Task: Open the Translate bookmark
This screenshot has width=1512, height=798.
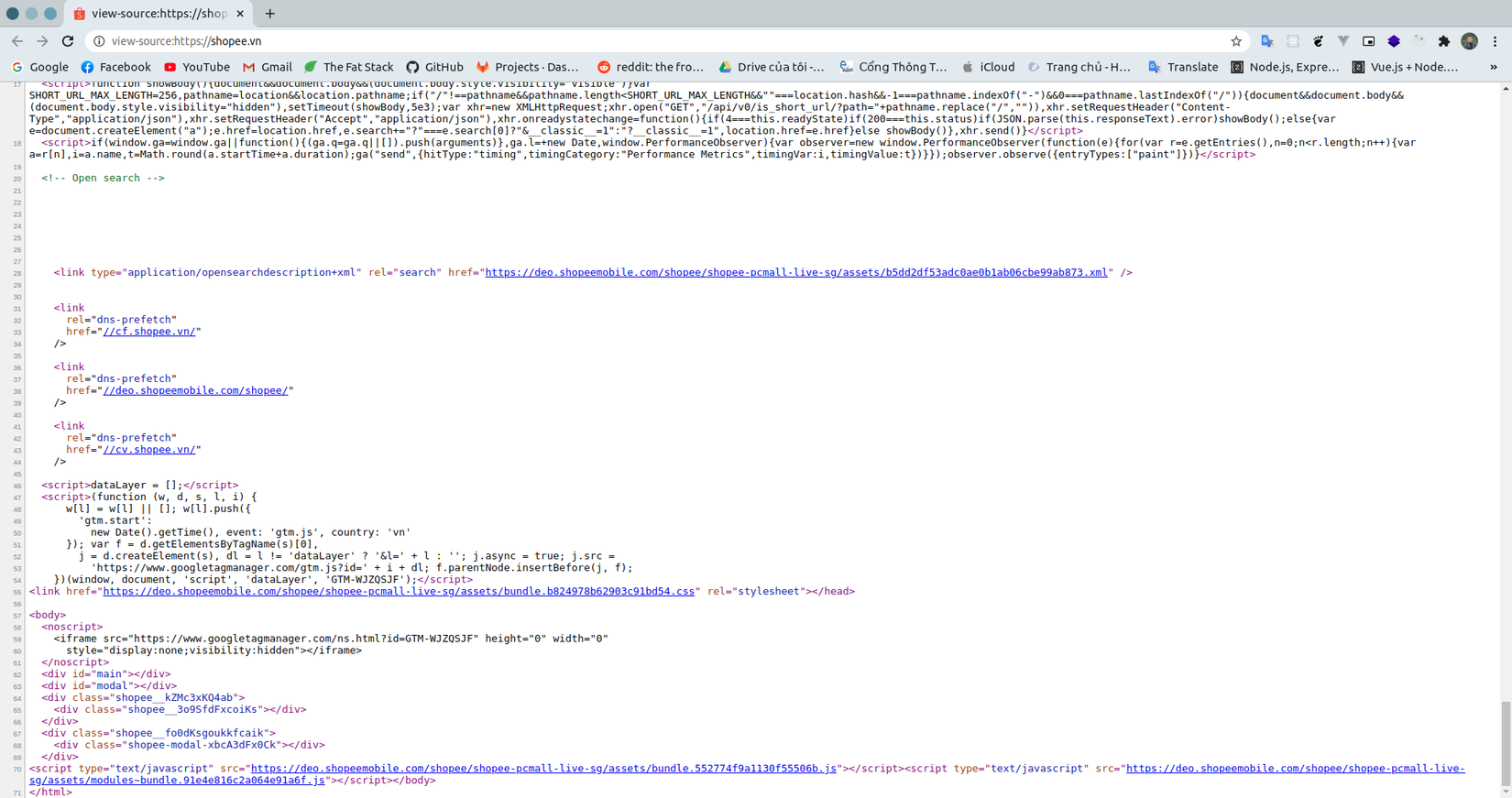Action: click(x=1183, y=67)
